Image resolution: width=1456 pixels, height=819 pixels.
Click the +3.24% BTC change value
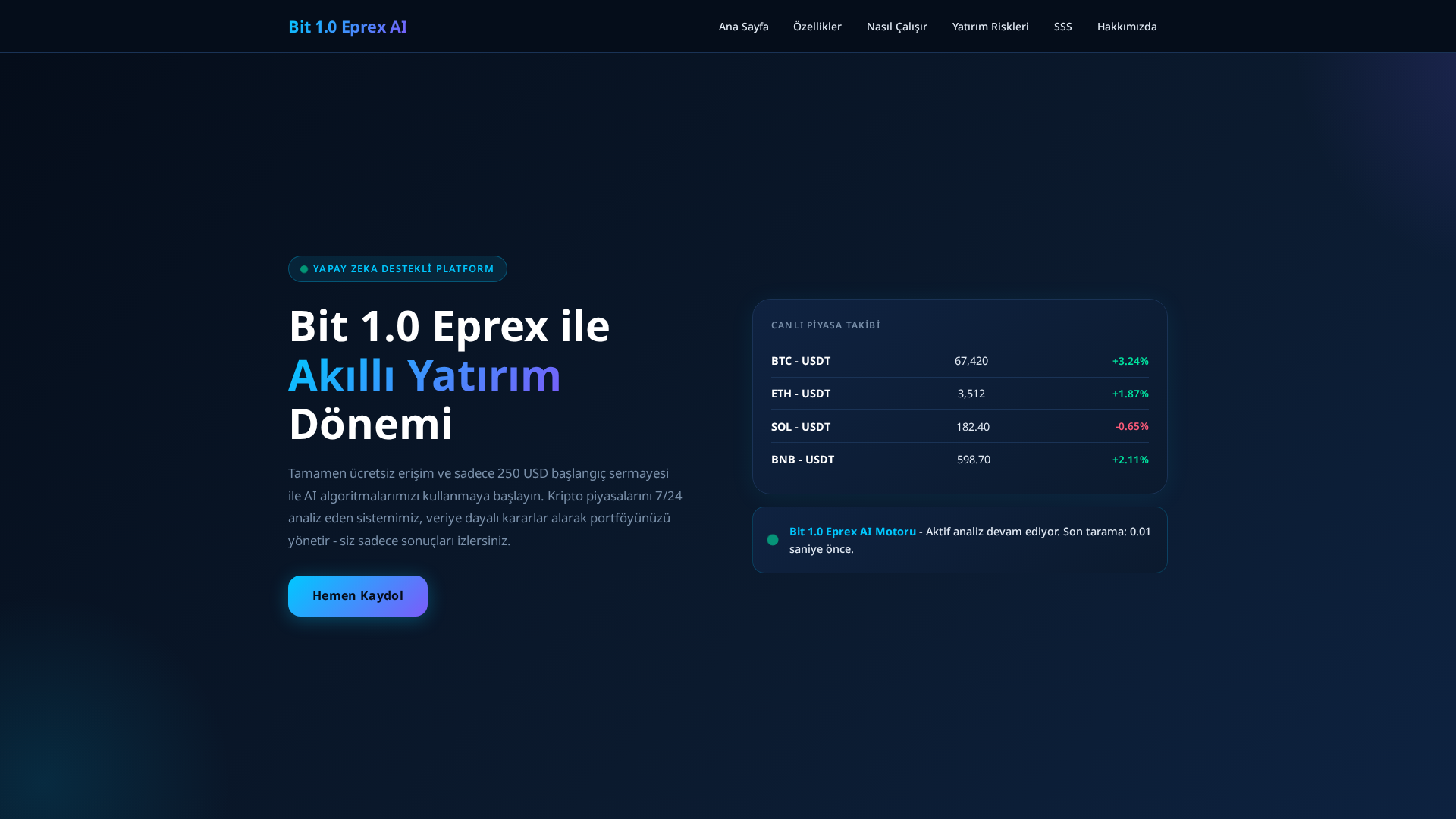[1130, 361]
